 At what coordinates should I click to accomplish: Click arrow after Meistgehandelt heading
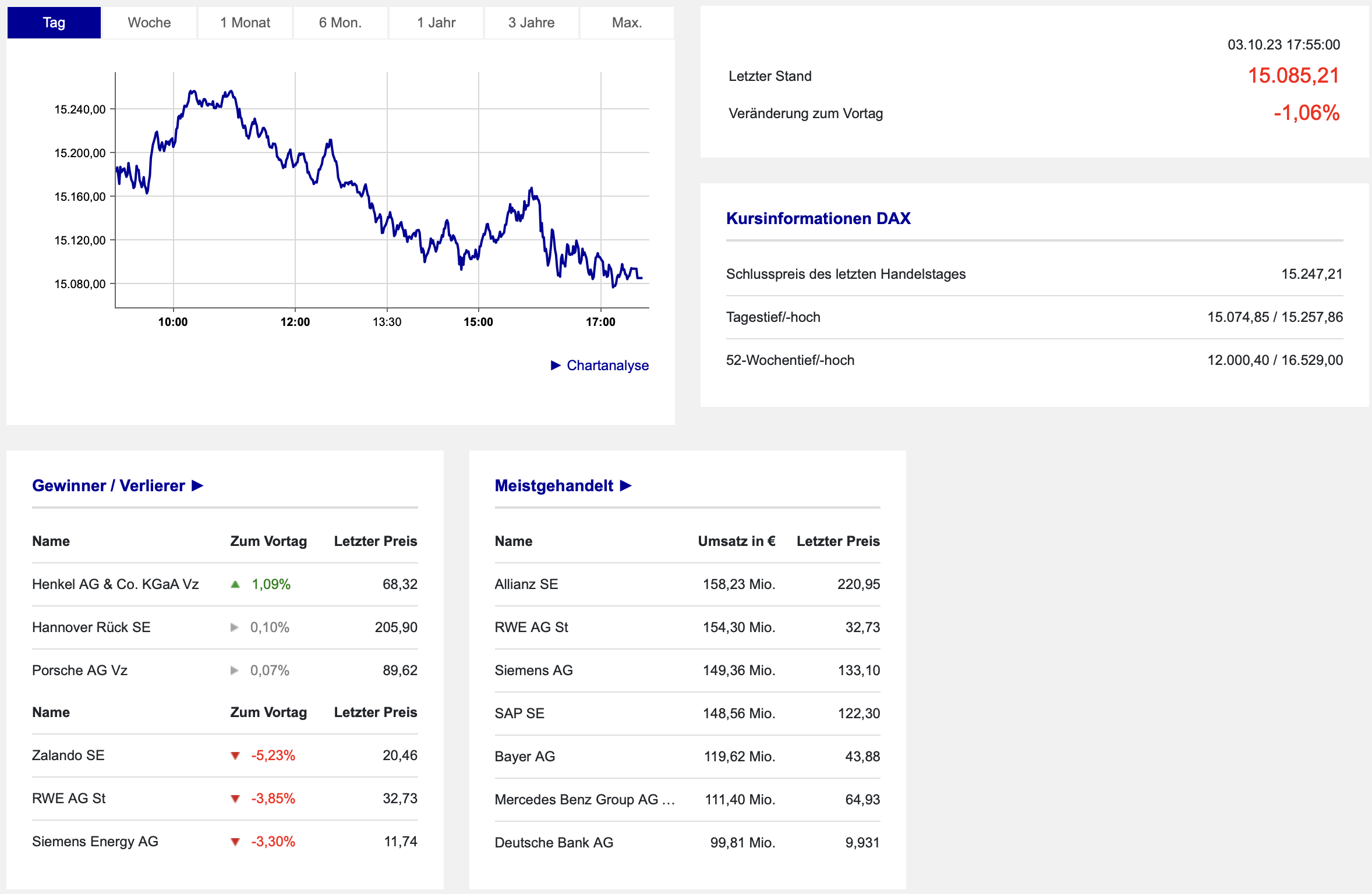click(x=626, y=485)
